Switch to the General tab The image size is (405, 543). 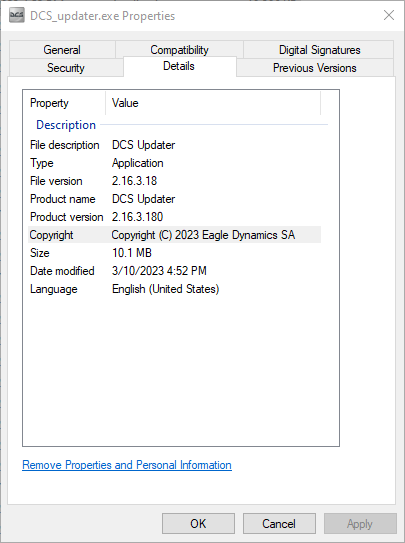62,50
